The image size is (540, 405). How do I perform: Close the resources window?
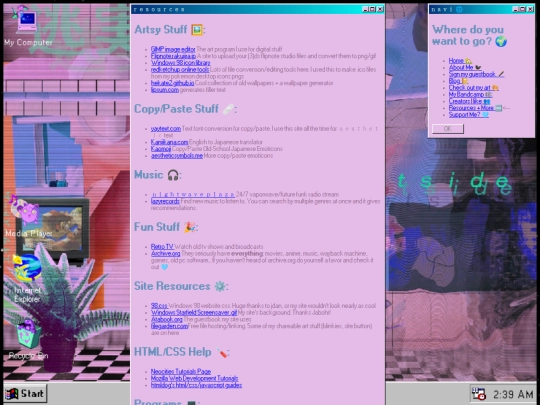pos(380,9)
